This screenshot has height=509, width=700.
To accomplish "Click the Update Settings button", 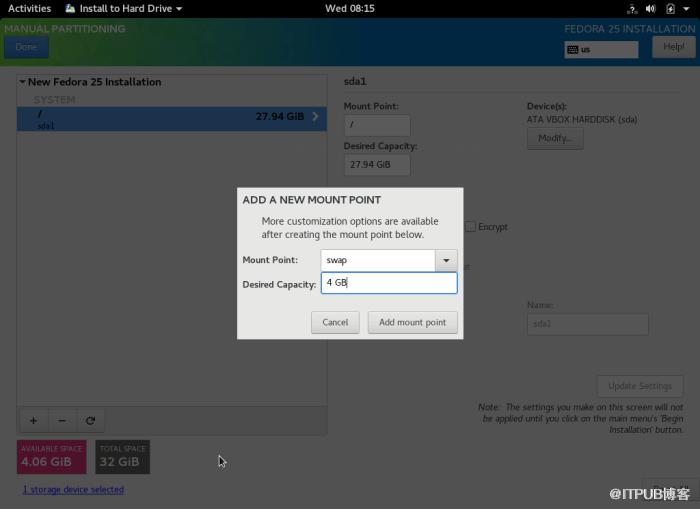I will [x=640, y=386].
